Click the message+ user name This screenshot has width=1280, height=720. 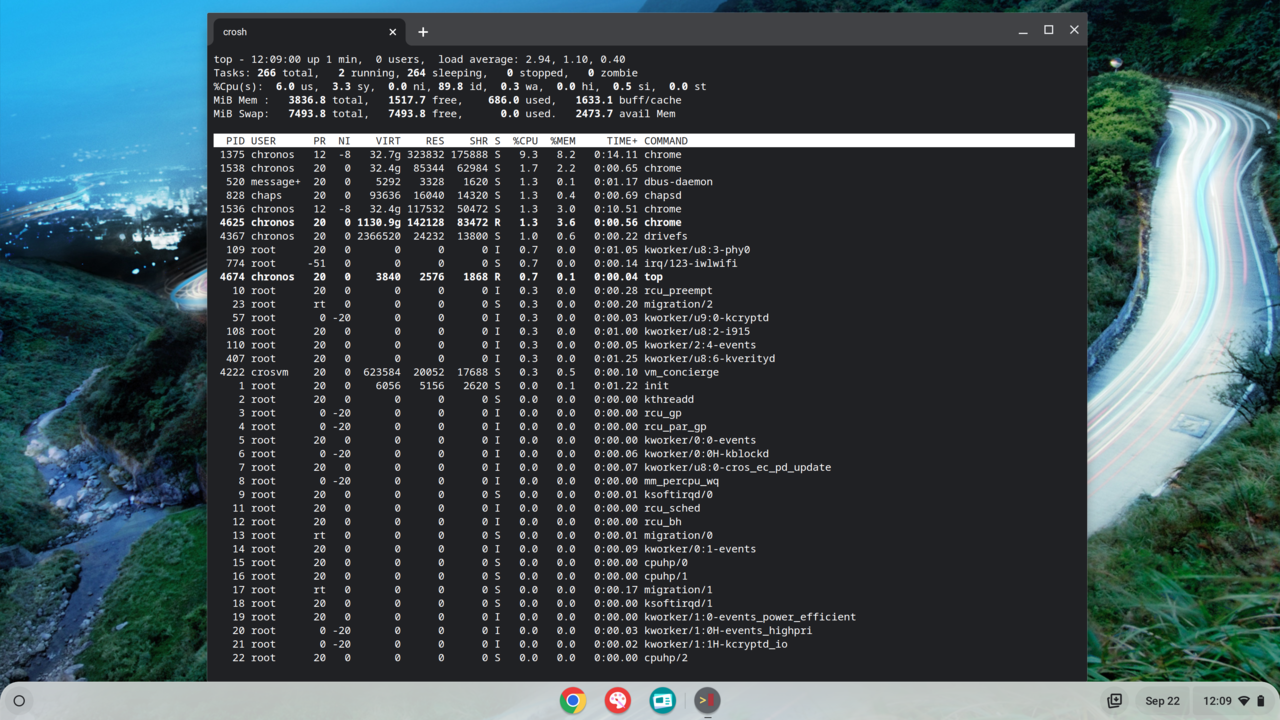tap(276, 182)
